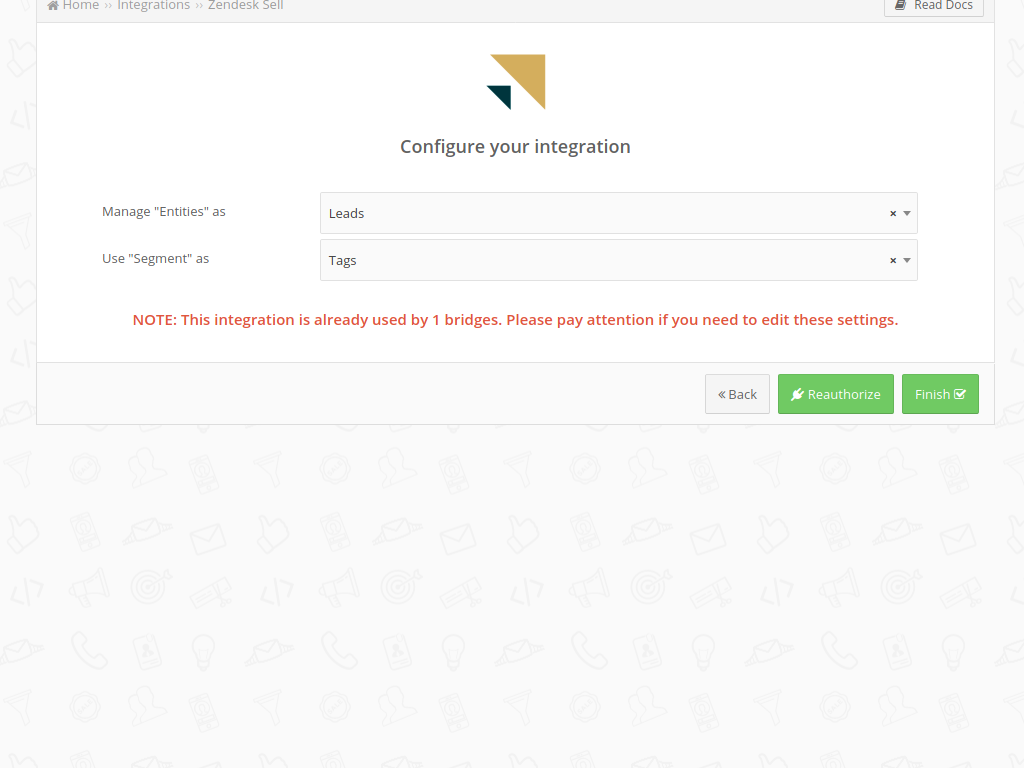Open the Zendesk Sell breadcrumb item
1024x768 pixels.
click(x=245, y=6)
